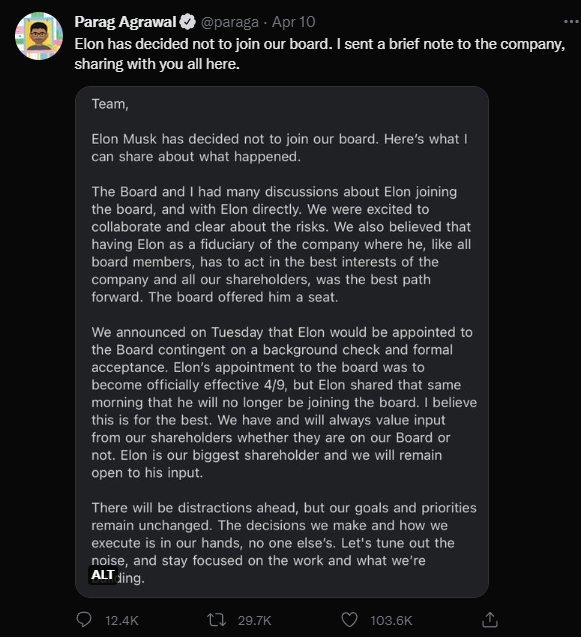Click the Apr 10 timestamp
Screen dimensions: 581x637
293,22
